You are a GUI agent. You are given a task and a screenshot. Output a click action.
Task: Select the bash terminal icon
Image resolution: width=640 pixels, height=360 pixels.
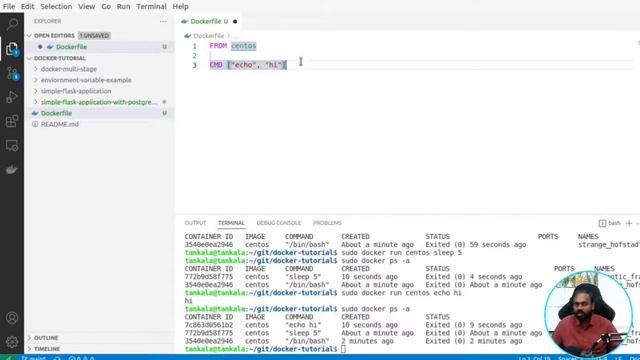(x=602, y=223)
